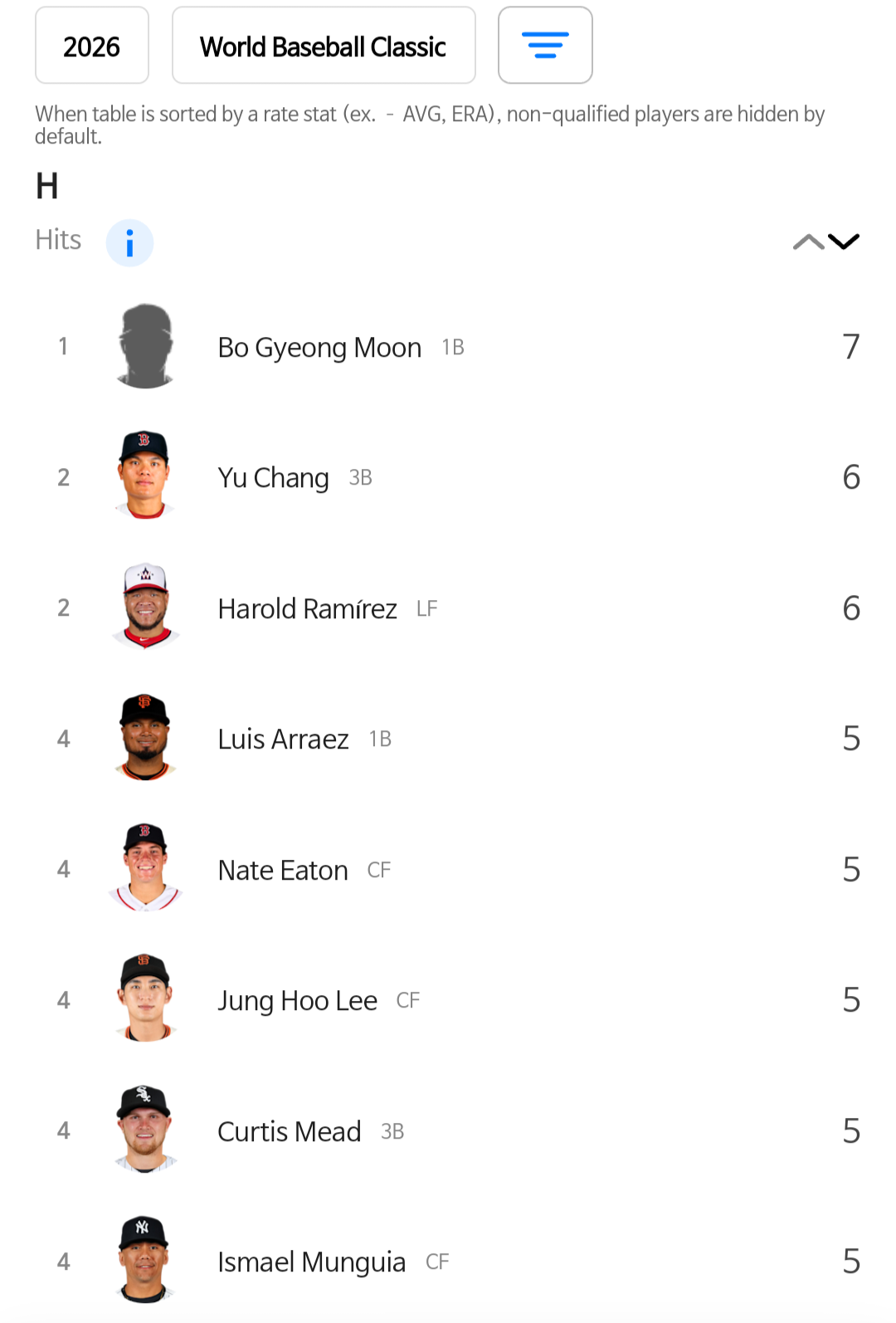Select Nate Eaton name link
The height and width of the screenshot is (1323, 896).
(x=283, y=871)
